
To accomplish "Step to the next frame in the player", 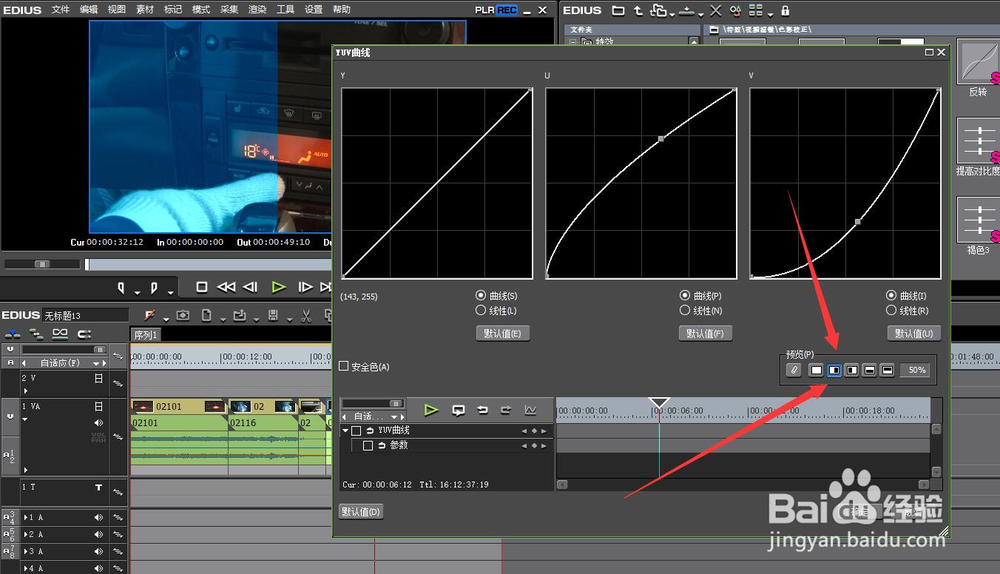I will pyautogui.click(x=305, y=287).
